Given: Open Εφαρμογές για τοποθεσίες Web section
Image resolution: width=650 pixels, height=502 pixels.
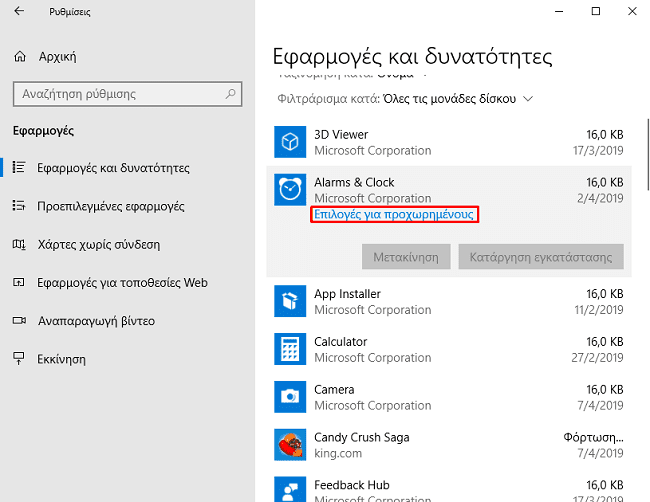Looking at the screenshot, I should click(x=122, y=283).
